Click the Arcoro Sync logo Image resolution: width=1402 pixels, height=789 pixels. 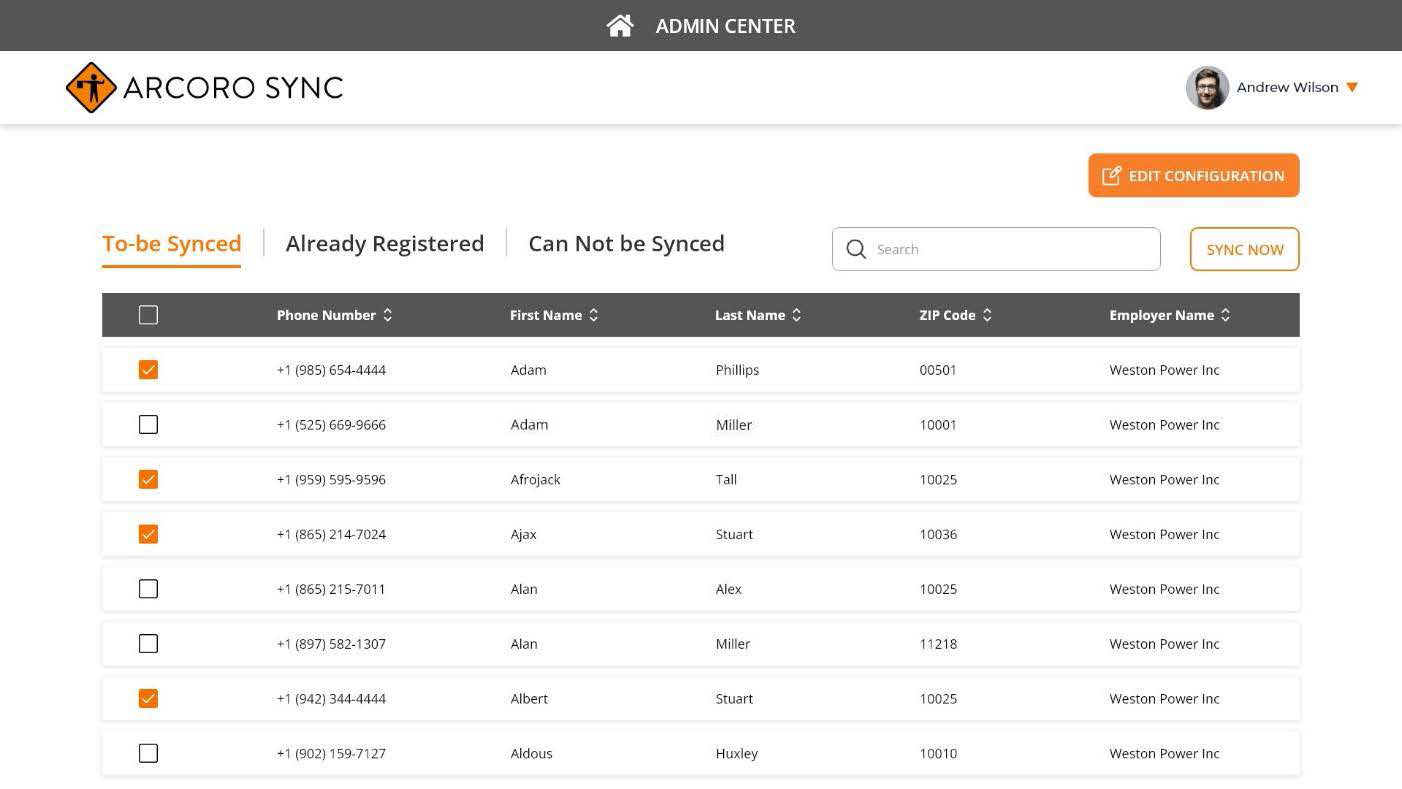(x=204, y=88)
